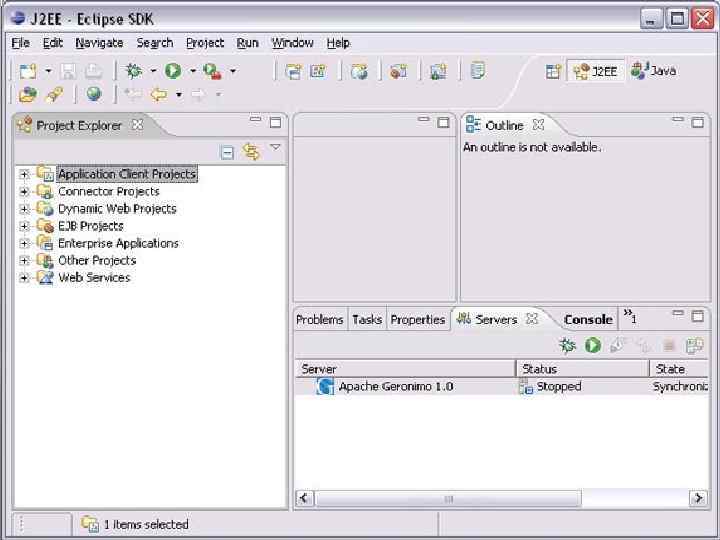Click the globe web project toolbar icon
This screenshot has height=540, width=720.
(x=359, y=71)
